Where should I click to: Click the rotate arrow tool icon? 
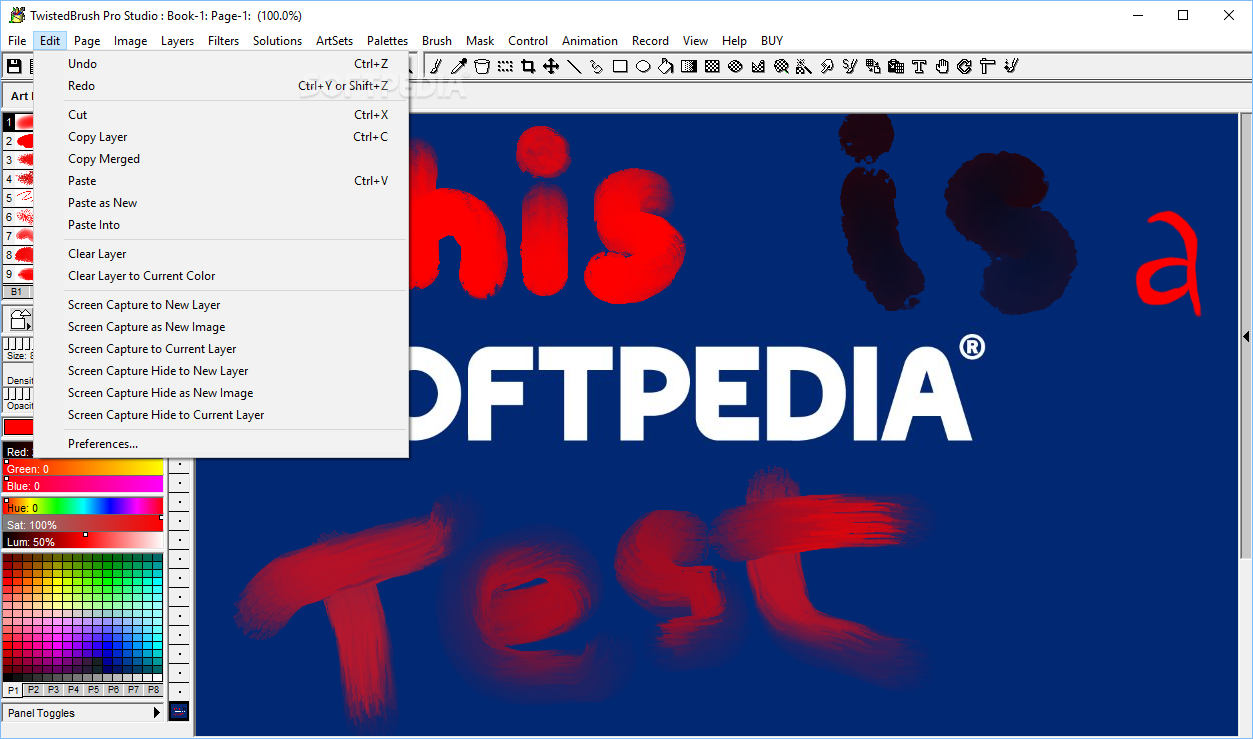coord(964,66)
